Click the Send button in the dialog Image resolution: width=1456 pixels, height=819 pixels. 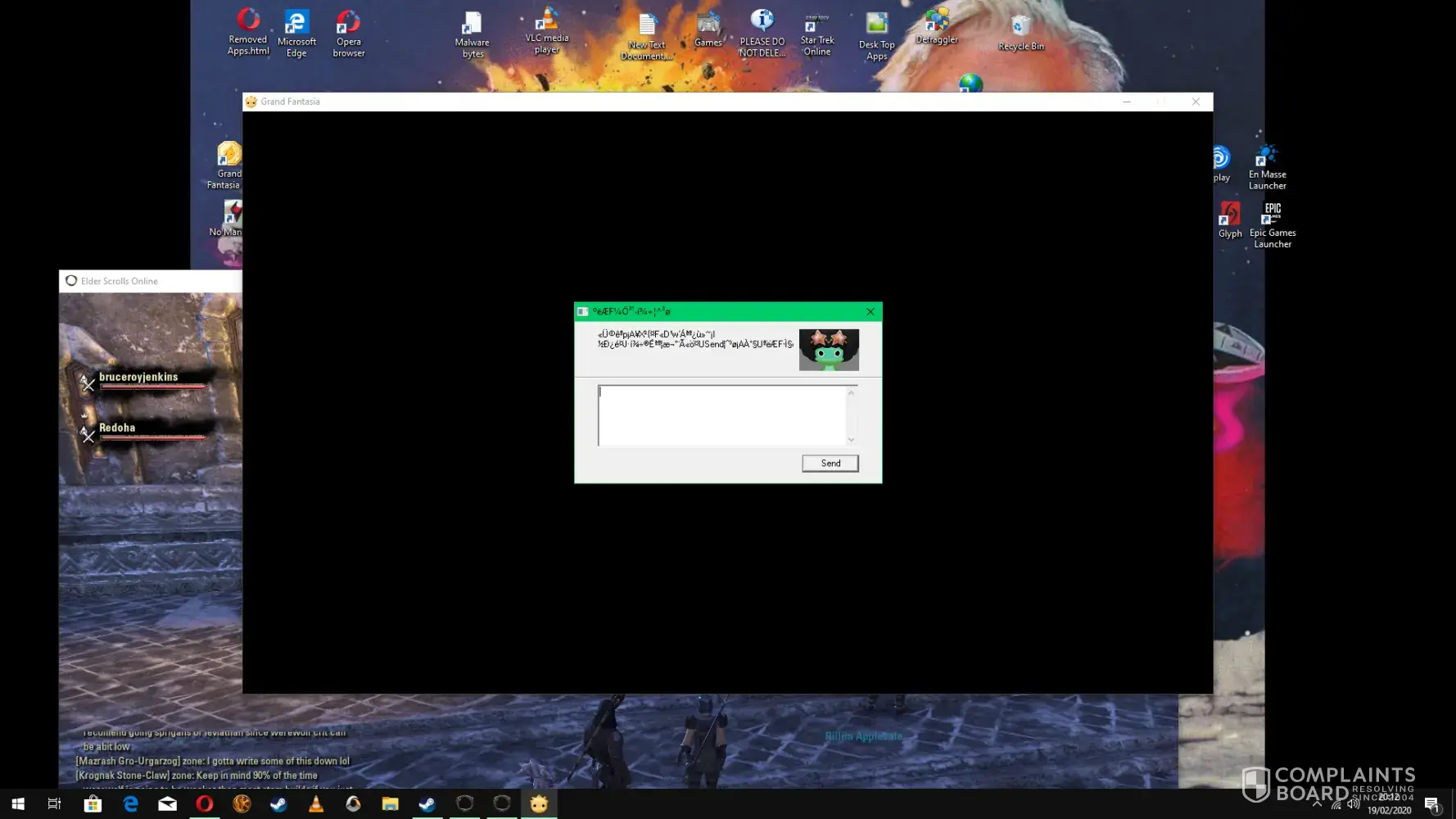830,464
